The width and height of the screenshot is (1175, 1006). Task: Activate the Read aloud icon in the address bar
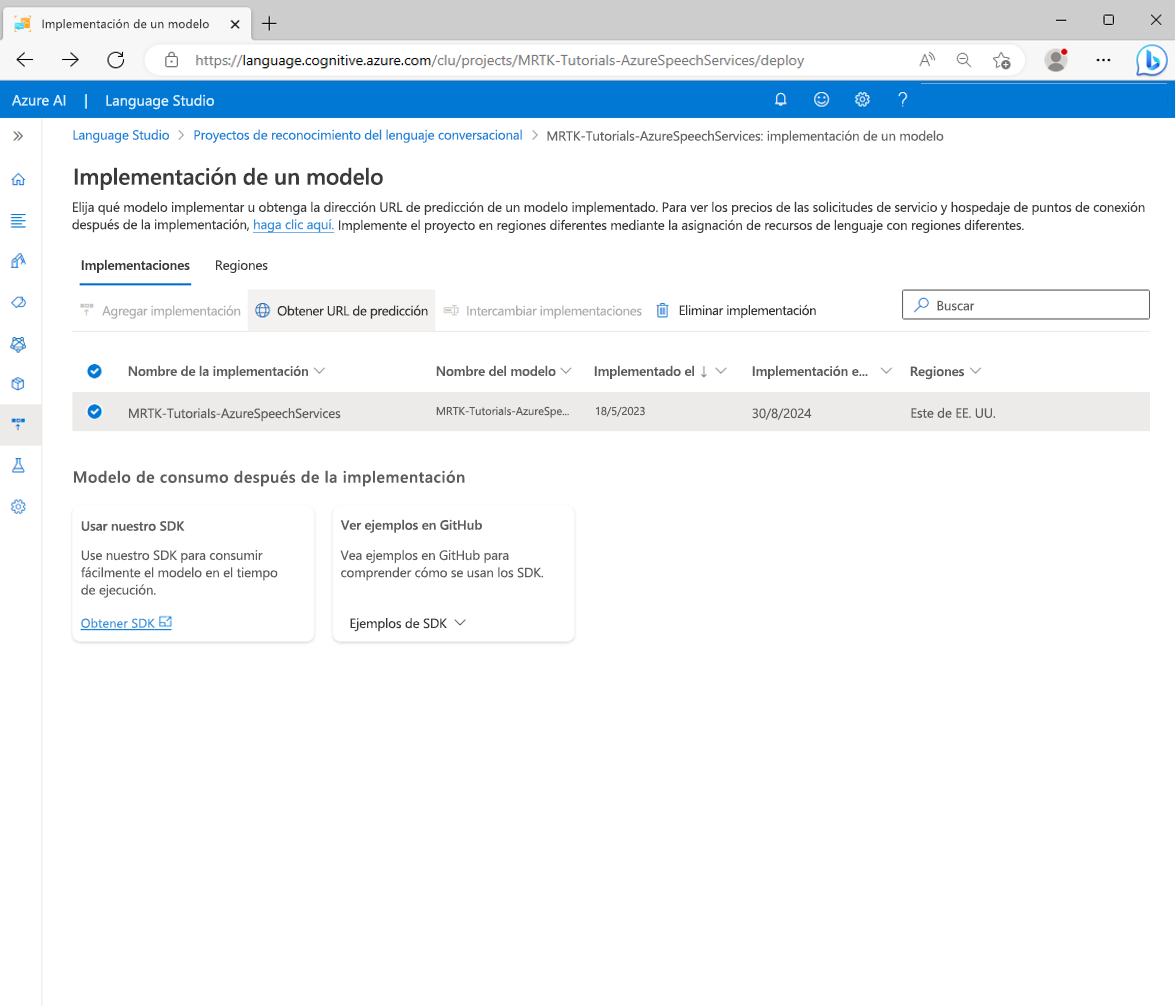click(927, 60)
